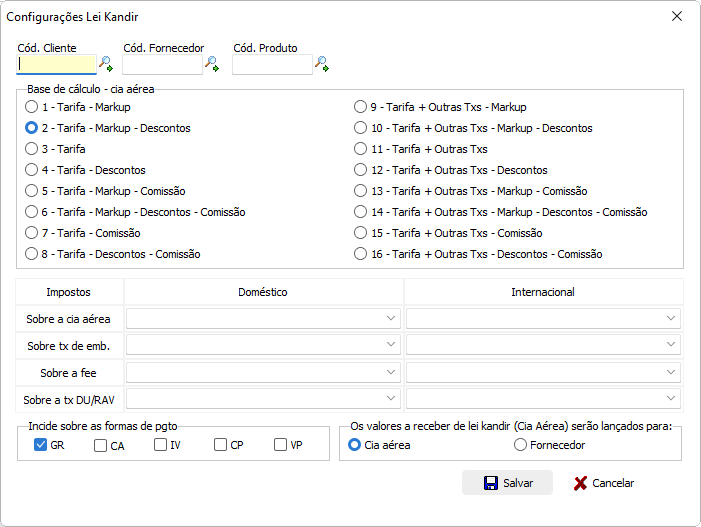
Task: Open Internacional dropdown for Sobre a tx DU/RAV
Action: 543,398
